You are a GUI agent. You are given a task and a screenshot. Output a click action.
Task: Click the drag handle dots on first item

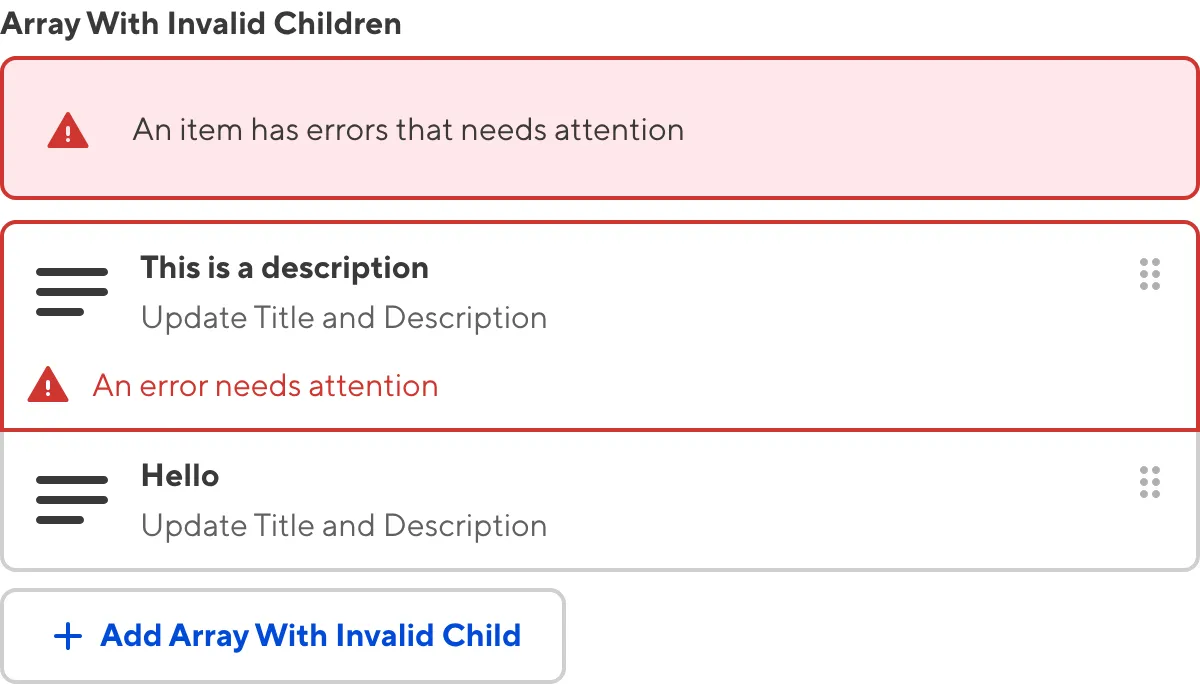coord(1149,274)
